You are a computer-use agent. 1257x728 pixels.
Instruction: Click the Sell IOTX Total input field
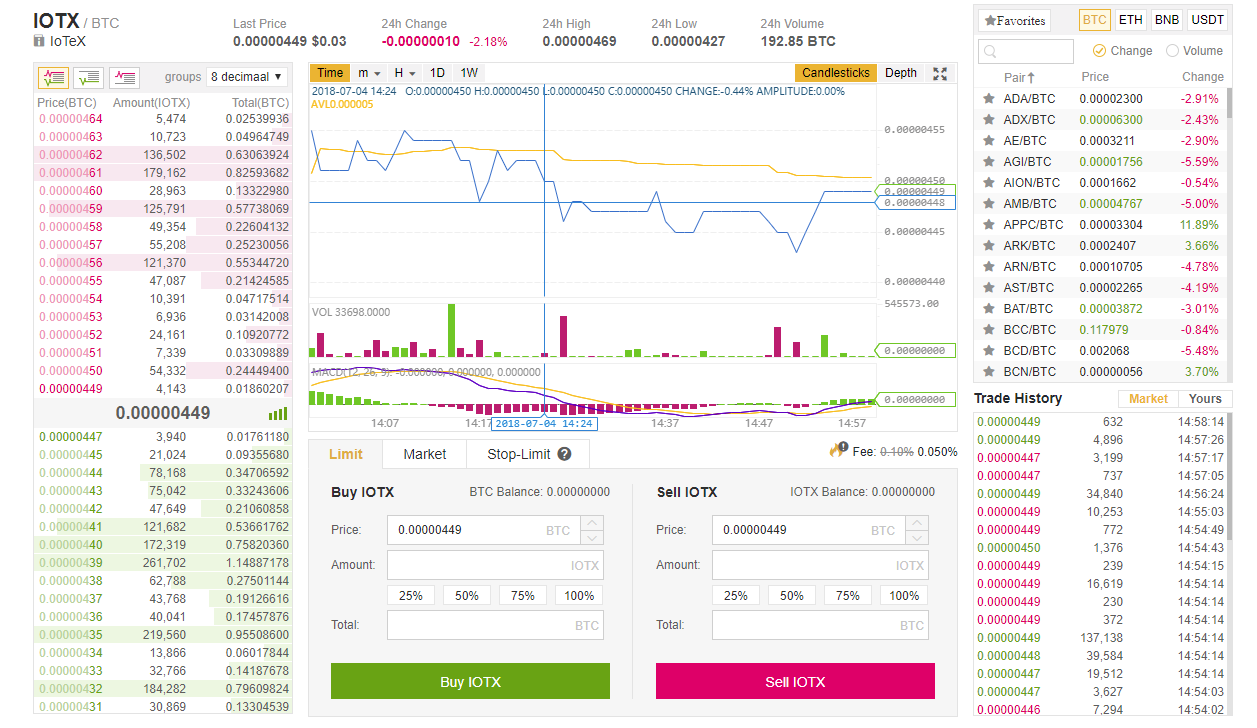coord(820,625)
